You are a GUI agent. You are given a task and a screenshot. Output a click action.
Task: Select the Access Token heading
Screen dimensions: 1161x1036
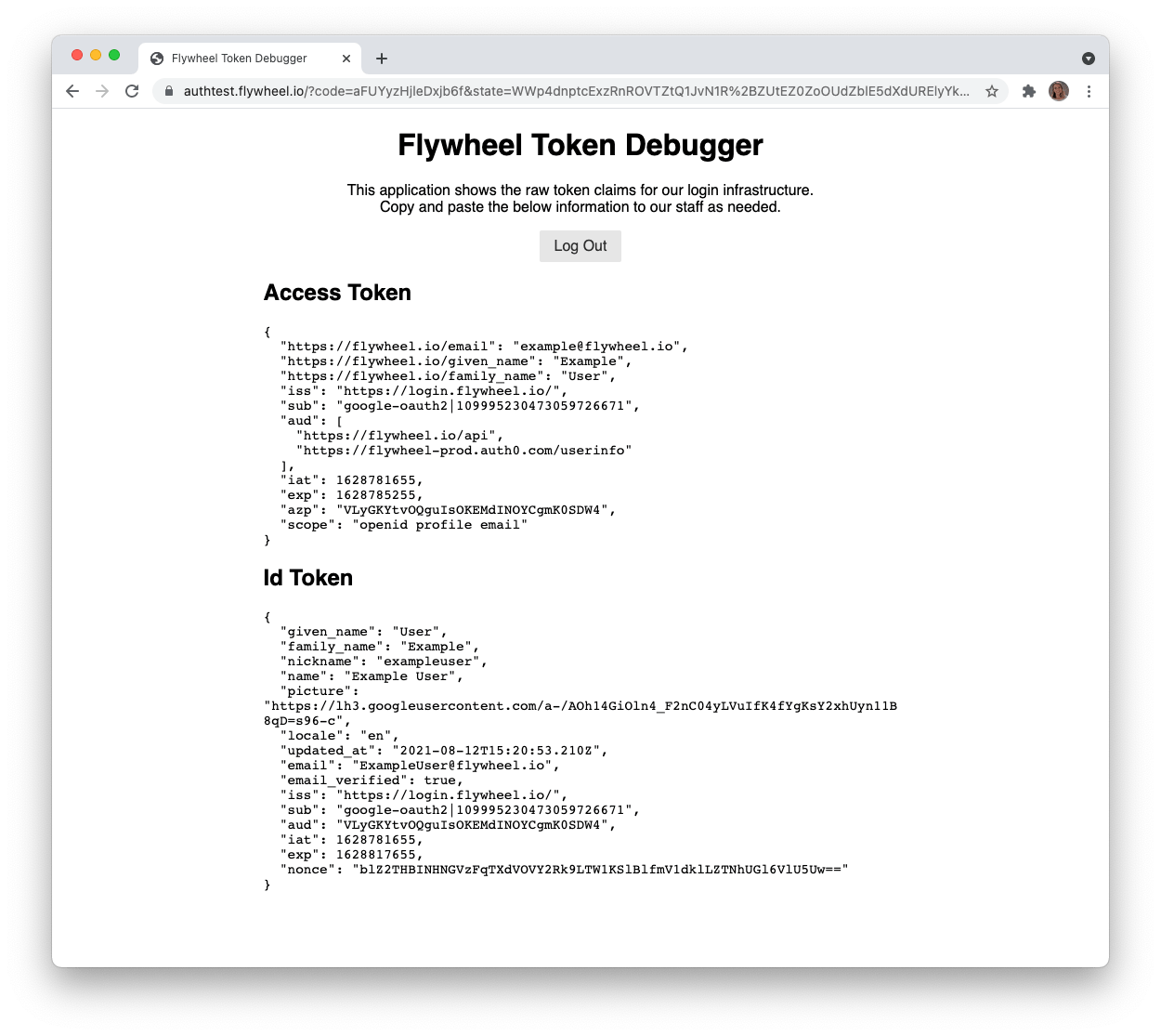pyautogui.click(x=337, y=292)
